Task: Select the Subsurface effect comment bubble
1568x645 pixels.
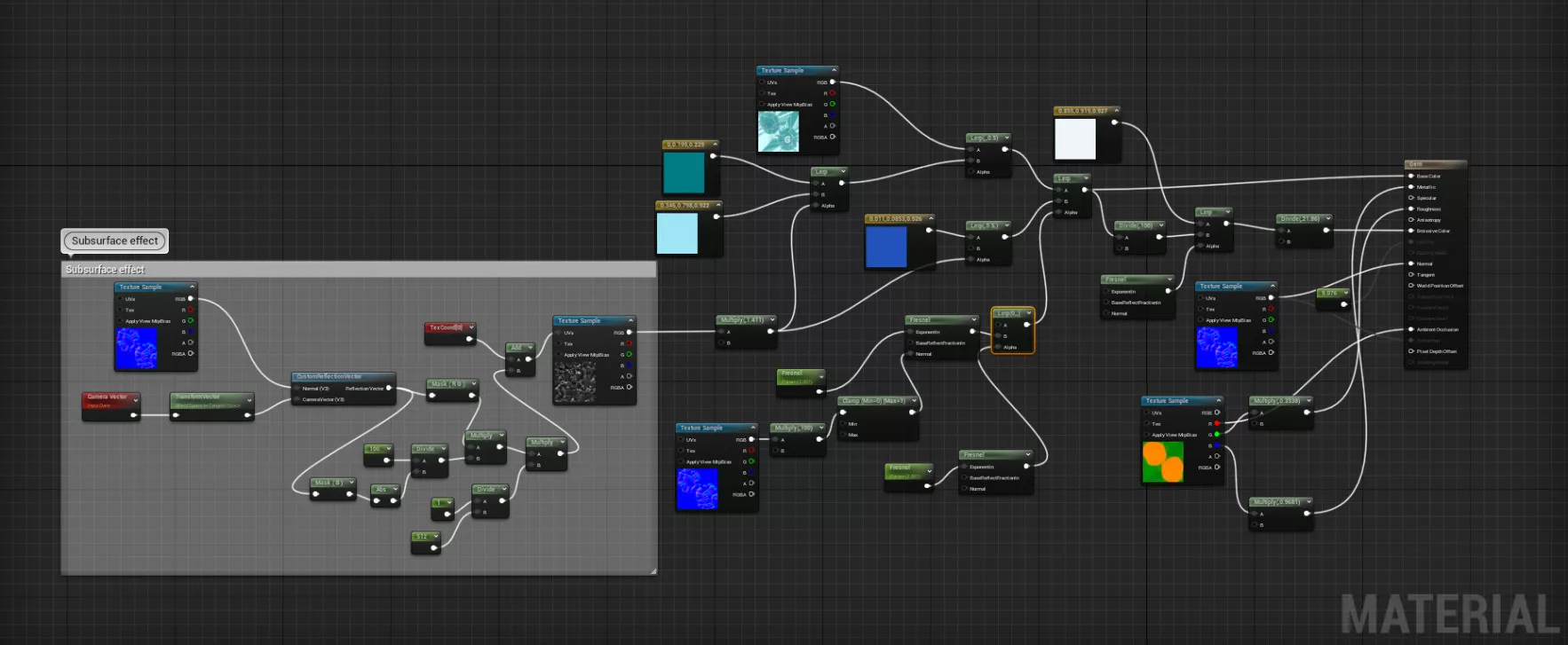Action: 115,240
